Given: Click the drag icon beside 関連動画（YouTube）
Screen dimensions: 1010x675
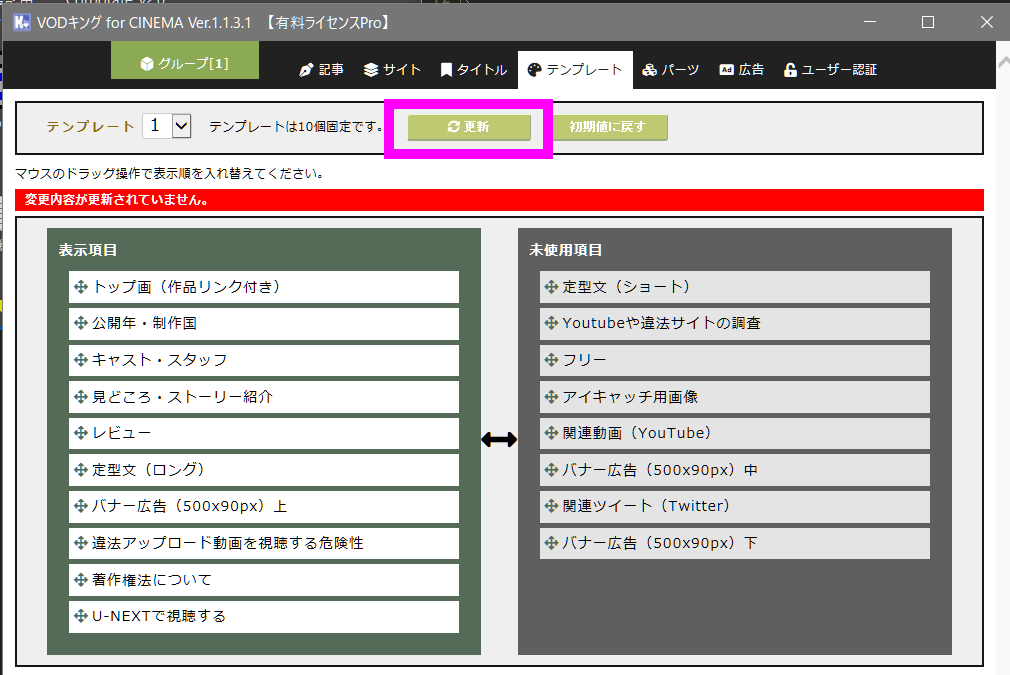Looking at the screenshot, I should click(x=551, y=433).
